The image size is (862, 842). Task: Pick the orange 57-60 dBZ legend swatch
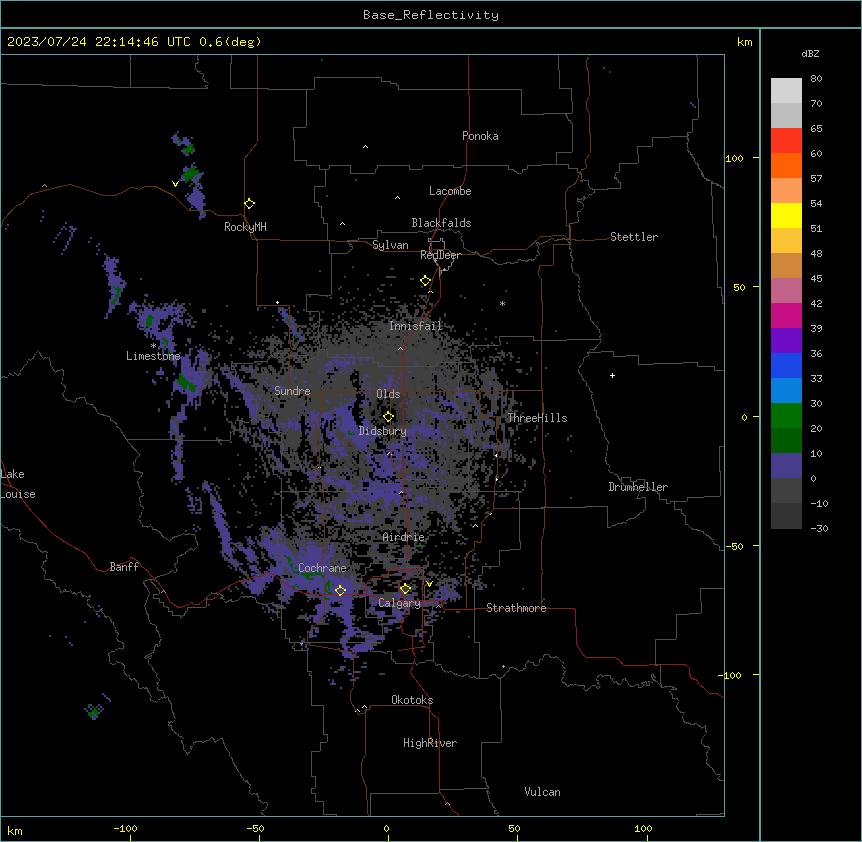(786, 166)
